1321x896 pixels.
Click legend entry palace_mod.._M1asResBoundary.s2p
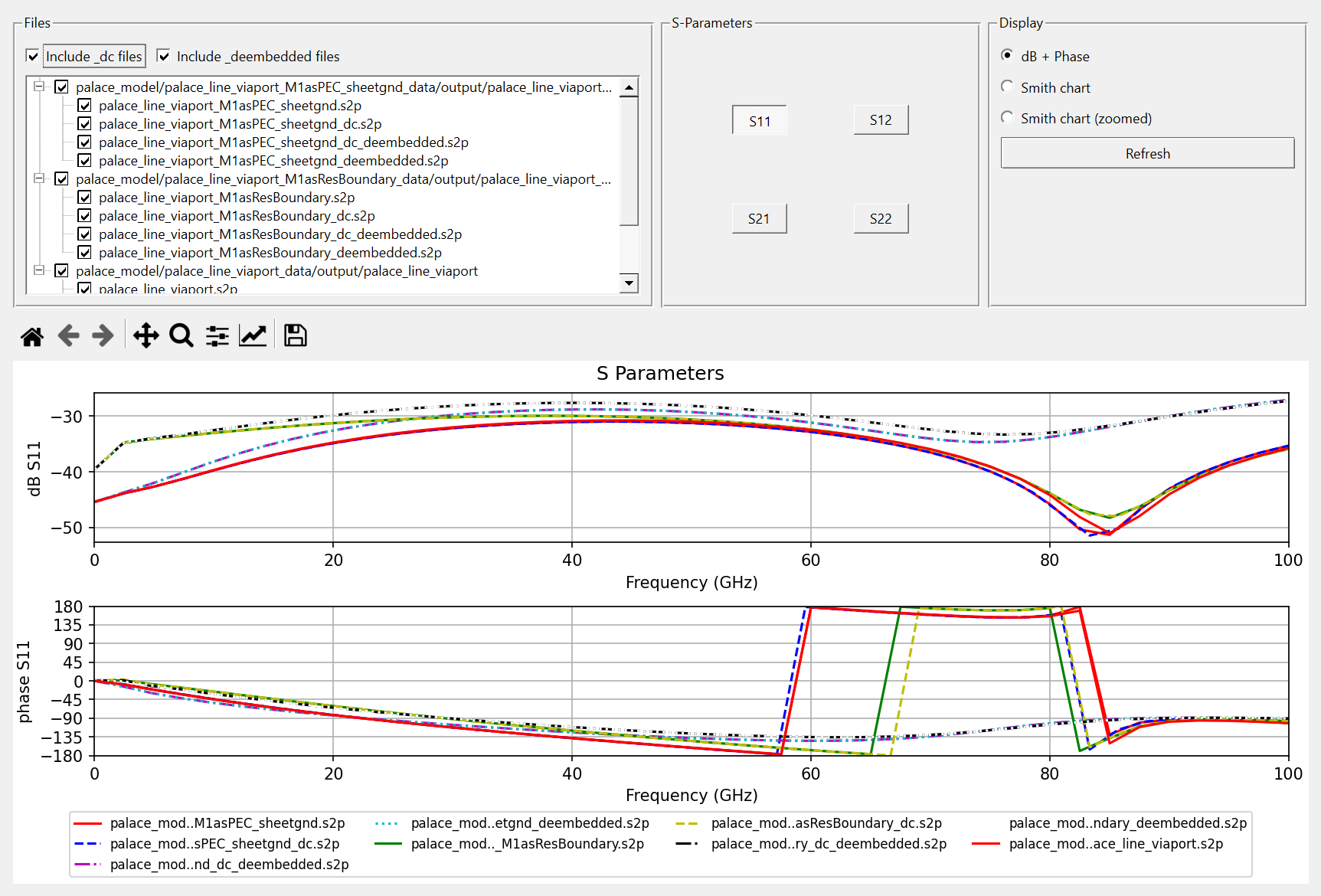510,844
